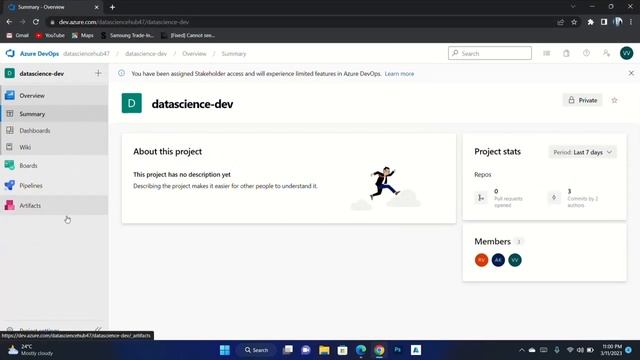Screen dimensions: 640x360
Task: Close the Summary - Overview tab
Action: pos(97,7)
